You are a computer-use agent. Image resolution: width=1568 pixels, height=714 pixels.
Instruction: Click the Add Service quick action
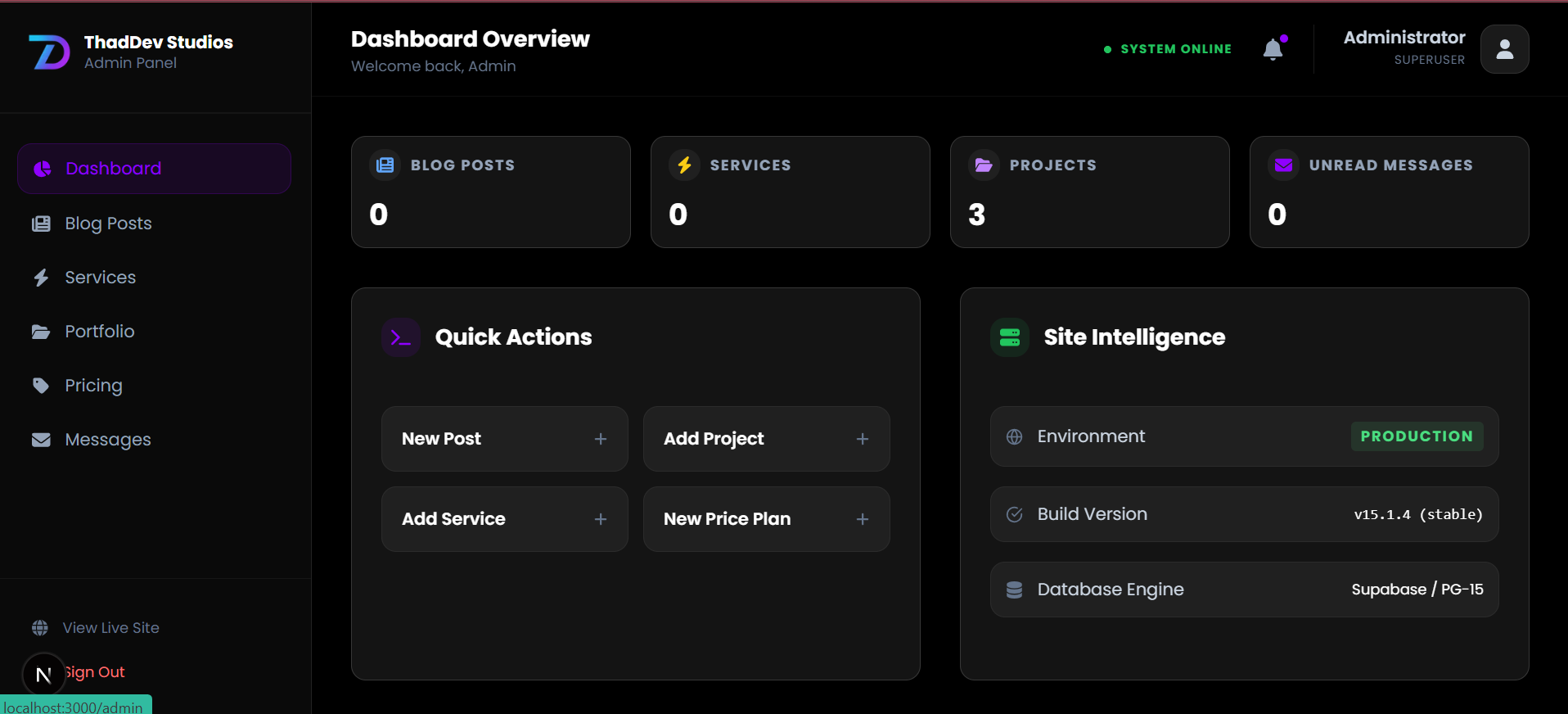point(504,519)
